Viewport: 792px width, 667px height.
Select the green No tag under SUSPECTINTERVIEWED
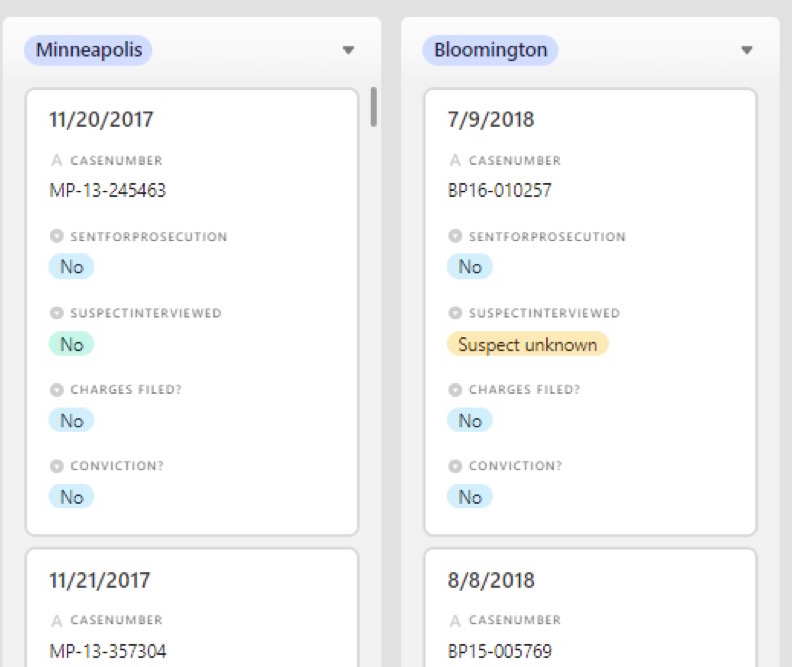pyautogui.click(x=71, y=344)
